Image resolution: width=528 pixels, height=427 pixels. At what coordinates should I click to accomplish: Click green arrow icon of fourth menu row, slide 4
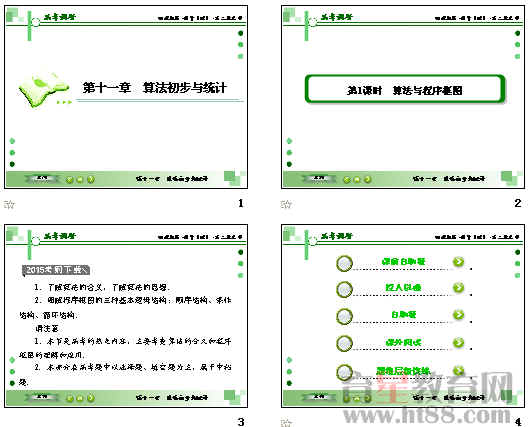click(458, 342)
